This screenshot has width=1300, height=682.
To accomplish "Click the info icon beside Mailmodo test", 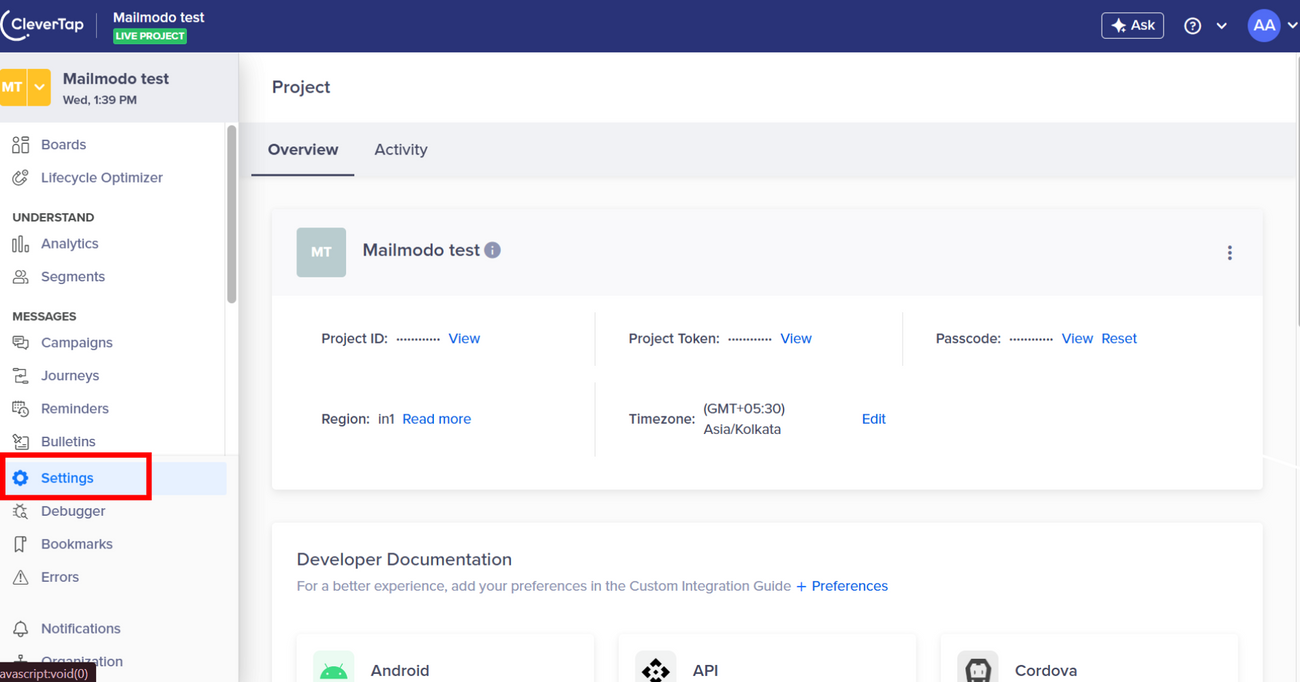I will click(492, 250).
